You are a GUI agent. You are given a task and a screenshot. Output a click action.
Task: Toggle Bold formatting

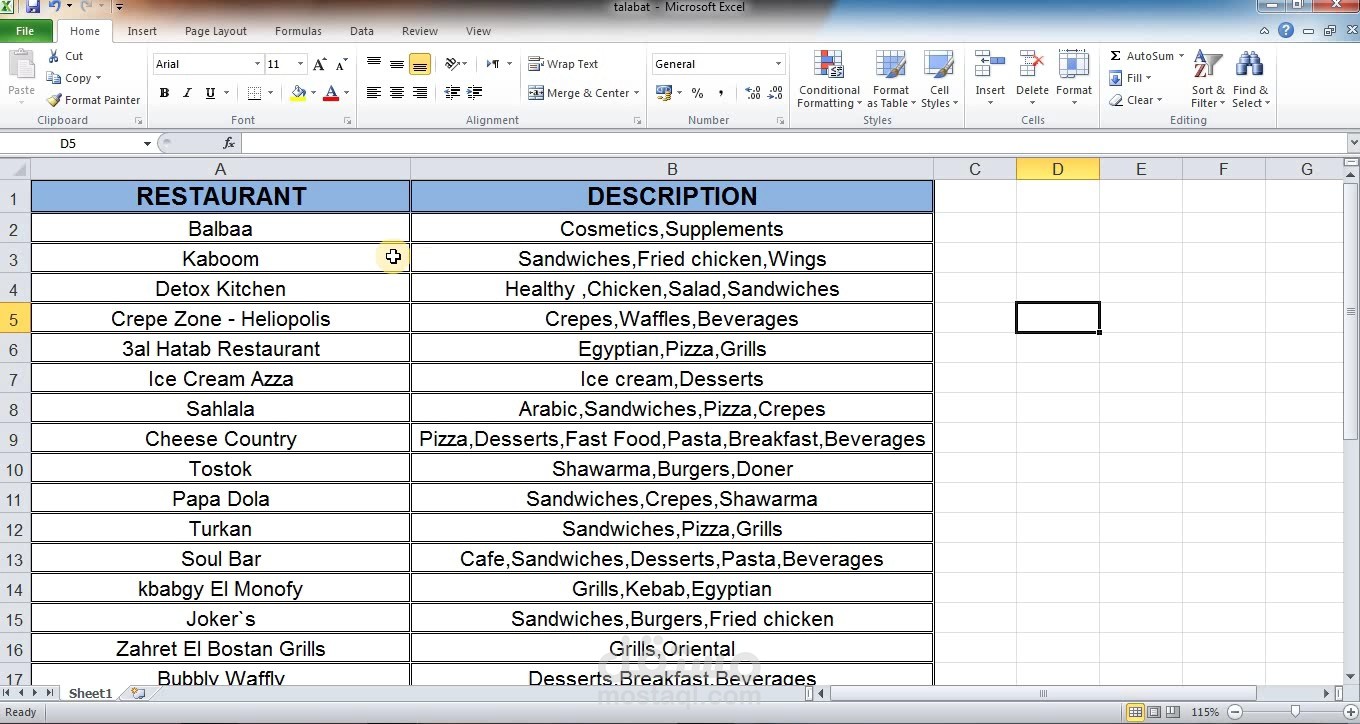click(164, 93)
